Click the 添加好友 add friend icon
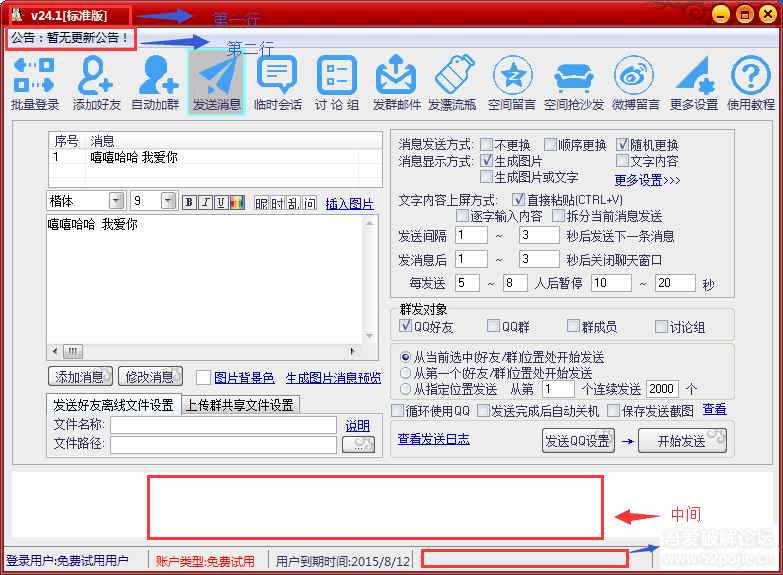Screen dimensions: 783x575 [x=96, y=82]
